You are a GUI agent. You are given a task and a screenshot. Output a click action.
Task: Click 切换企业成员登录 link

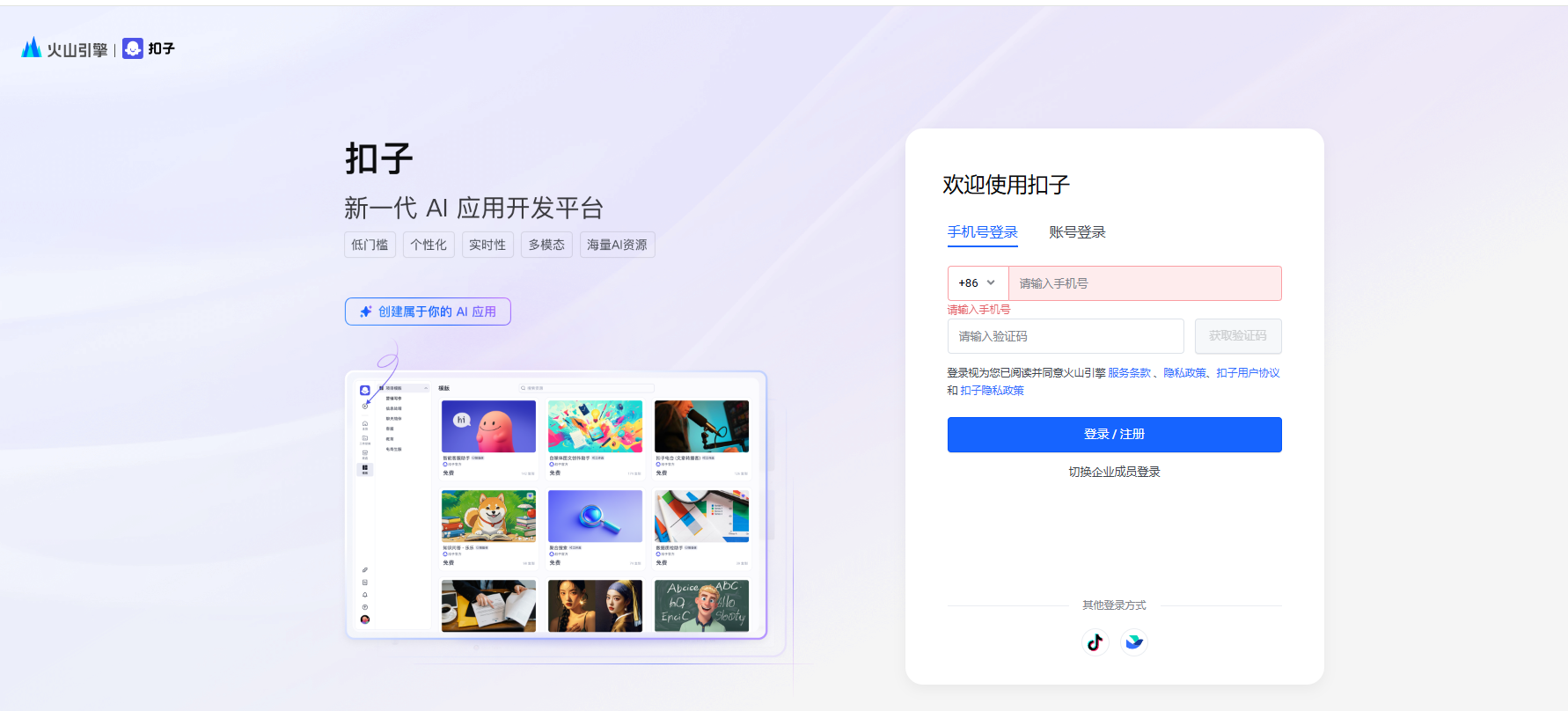tap(1114, 472)
